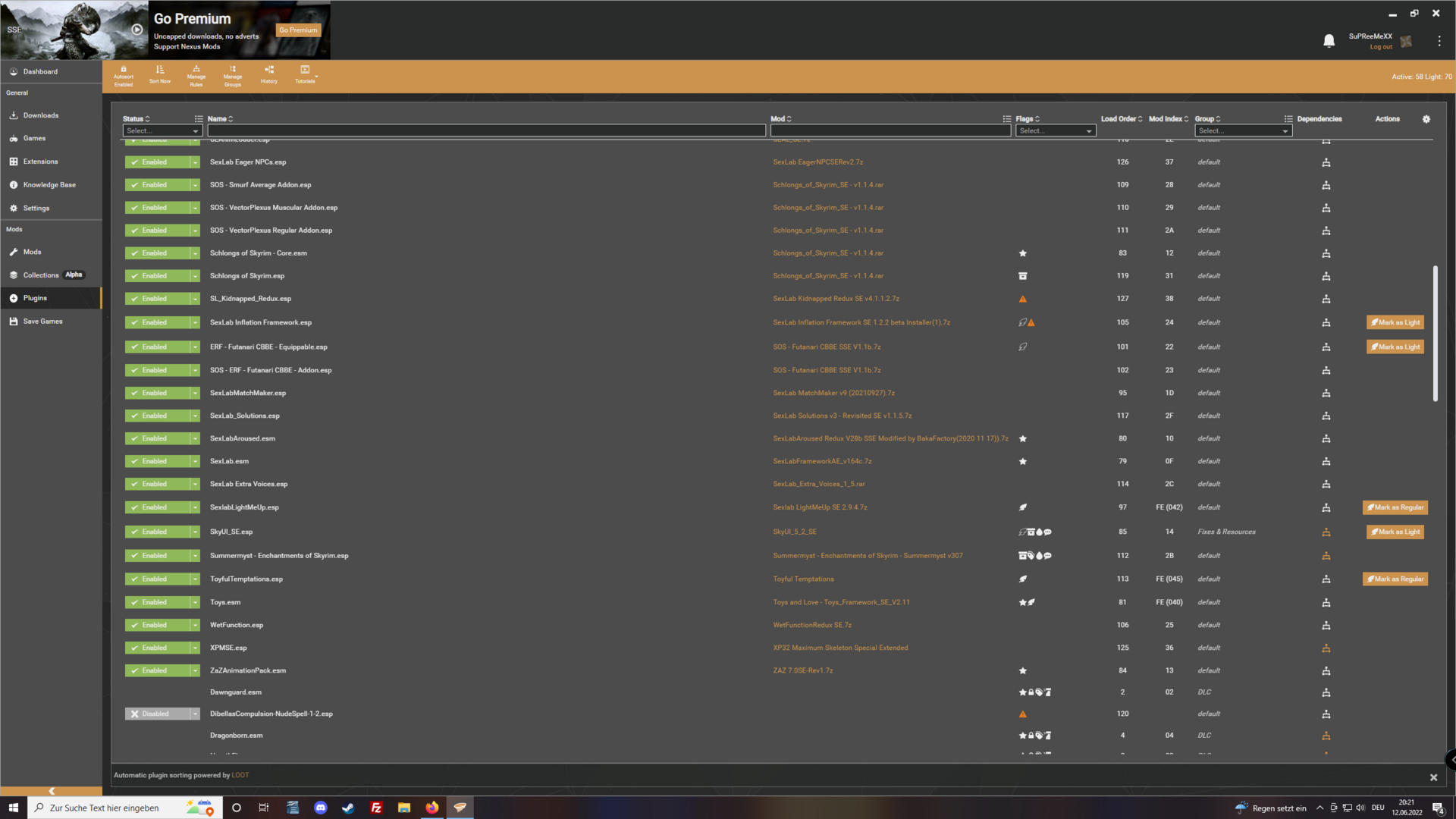Expand status dropdown arrow for SexLab.esm

point(195,462)
